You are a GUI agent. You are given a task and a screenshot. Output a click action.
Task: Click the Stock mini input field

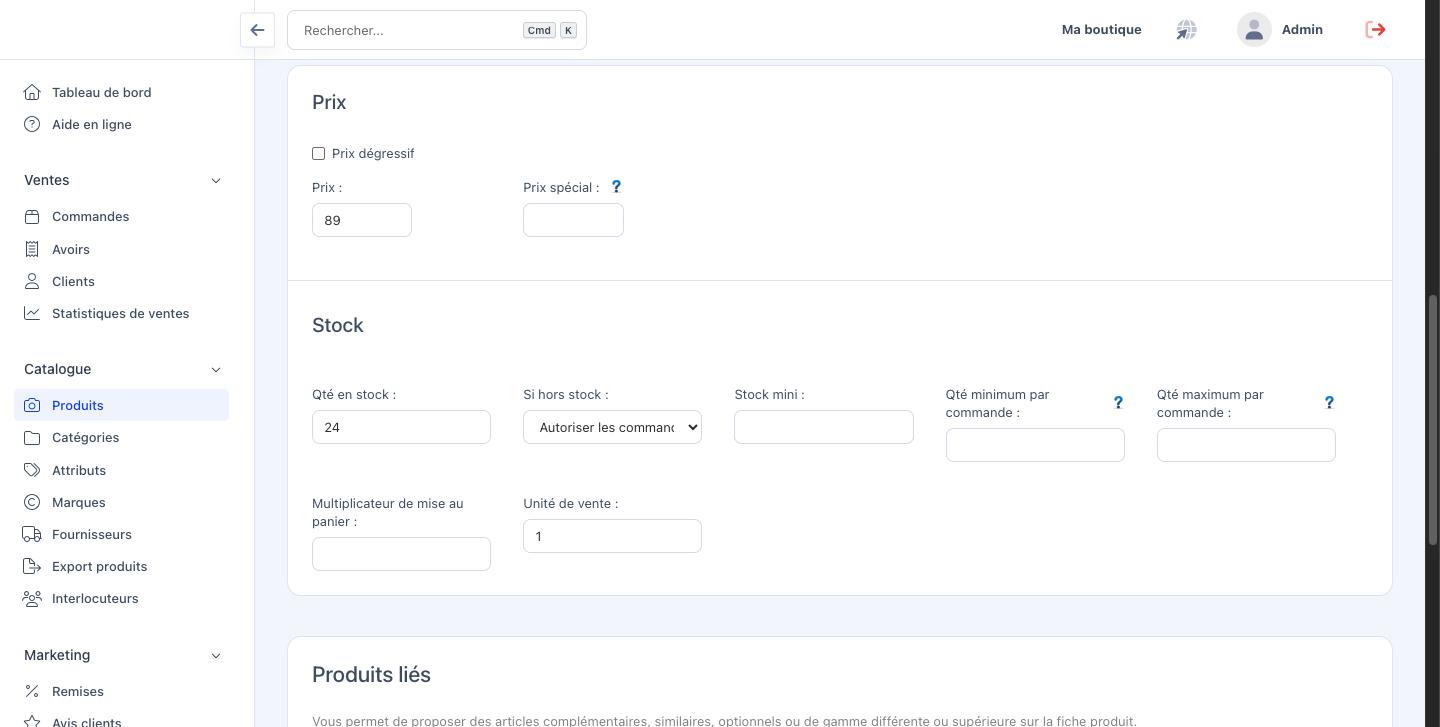click(x=824, y=427)
